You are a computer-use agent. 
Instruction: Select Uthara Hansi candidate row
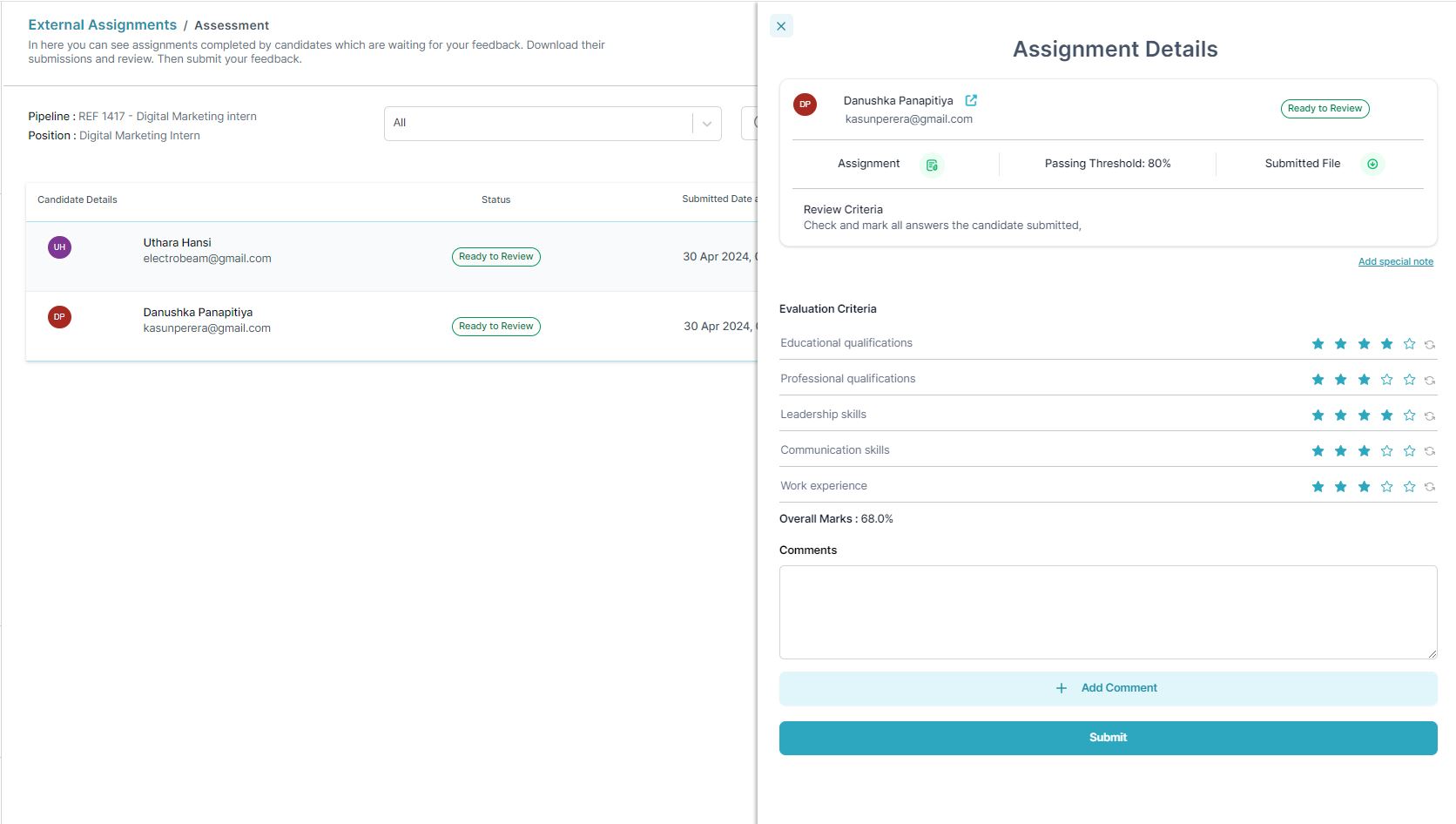click(x=392, y=256)
